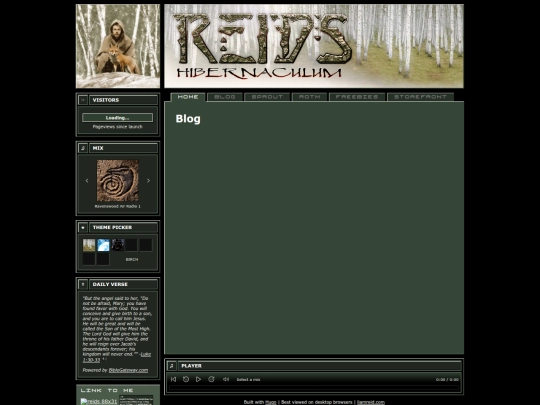Open the Hugo link in footer
The height and width of the screenshot is (405, 540).
click(271, 402)
